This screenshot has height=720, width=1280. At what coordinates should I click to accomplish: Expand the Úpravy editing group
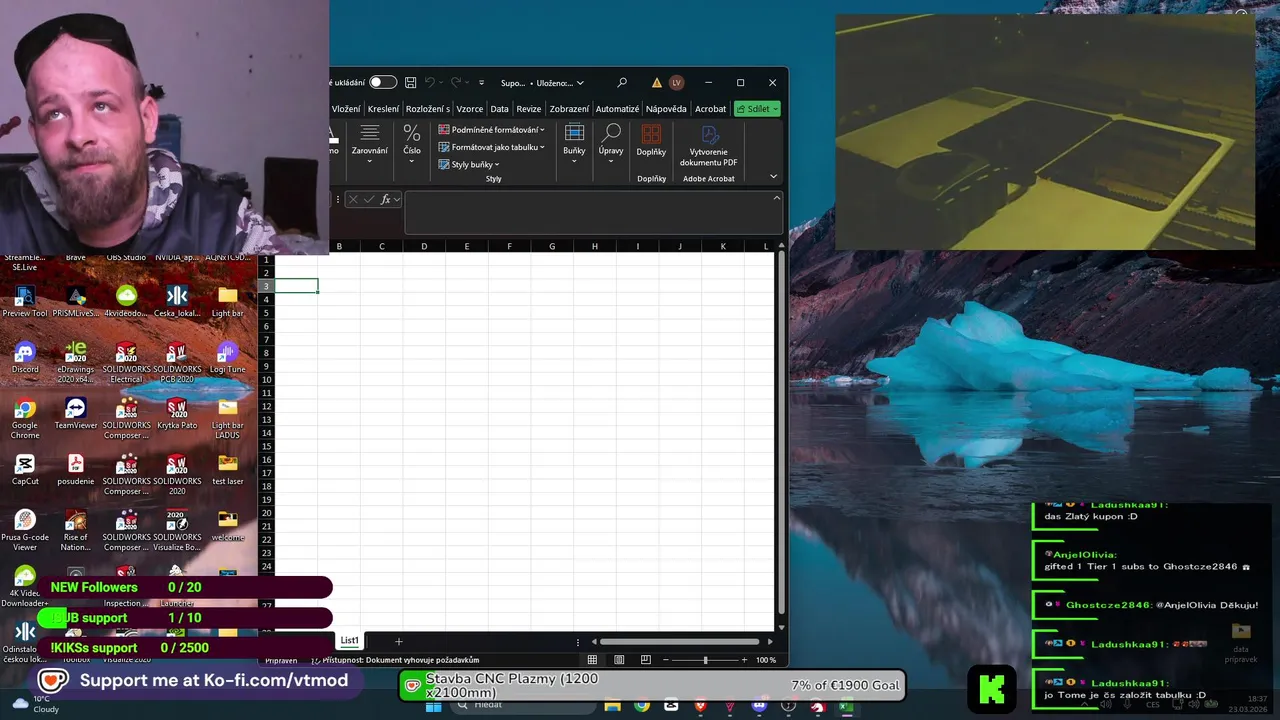pyautogui.click(x=611, y=142)
